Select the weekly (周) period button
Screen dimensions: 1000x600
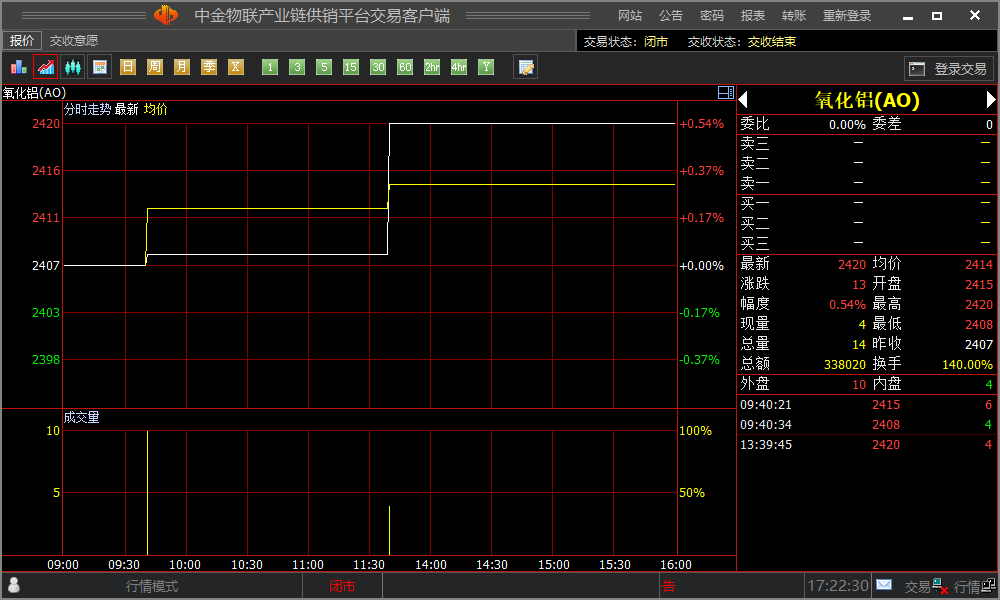click(x=155, y=67)
